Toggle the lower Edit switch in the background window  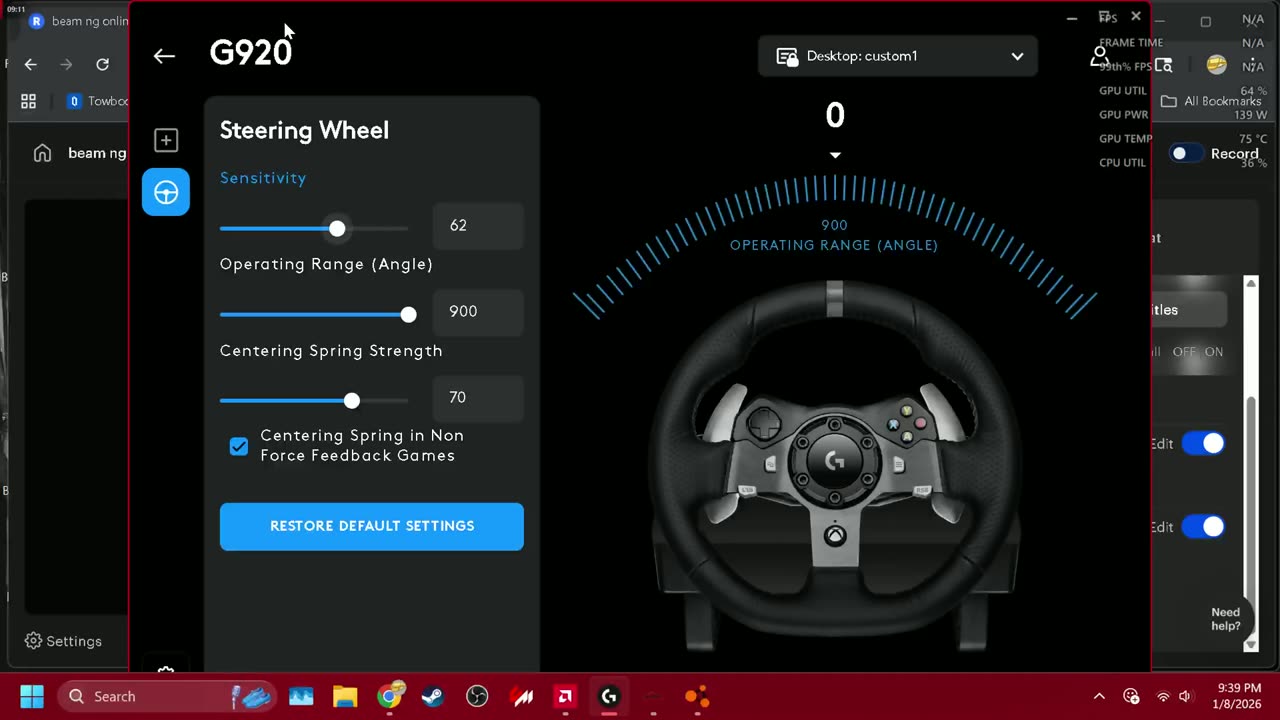click(1203, 526)
